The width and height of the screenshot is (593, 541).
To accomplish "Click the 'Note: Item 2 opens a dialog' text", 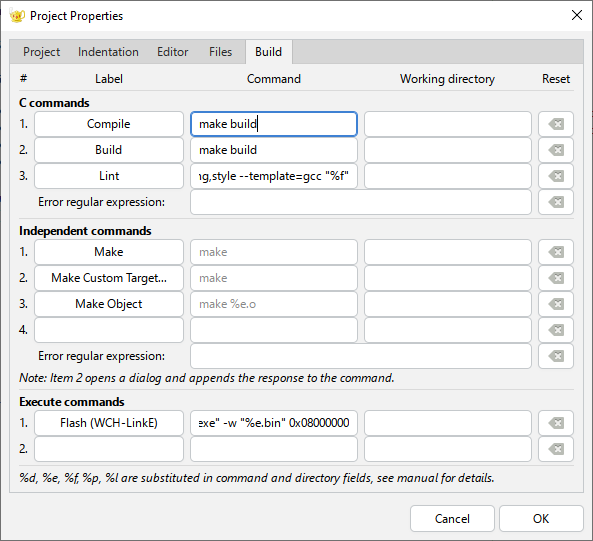I will (x=206, y=378).
